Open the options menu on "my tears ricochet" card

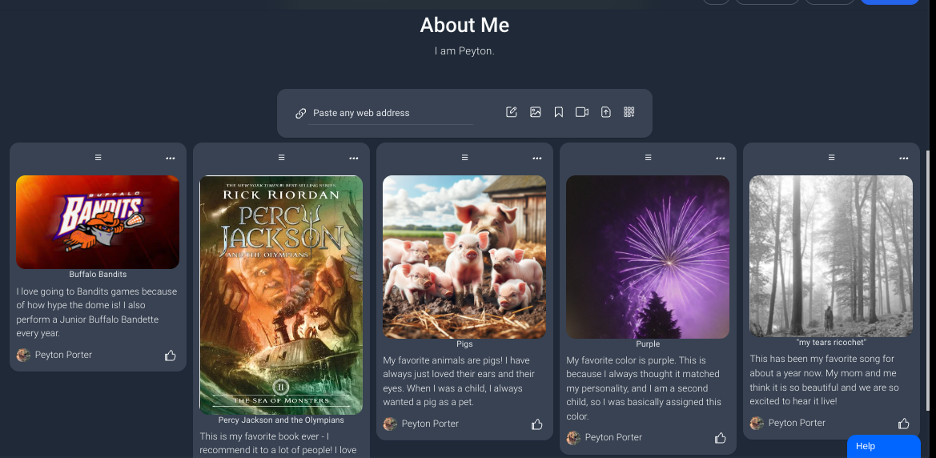[904, 158]
